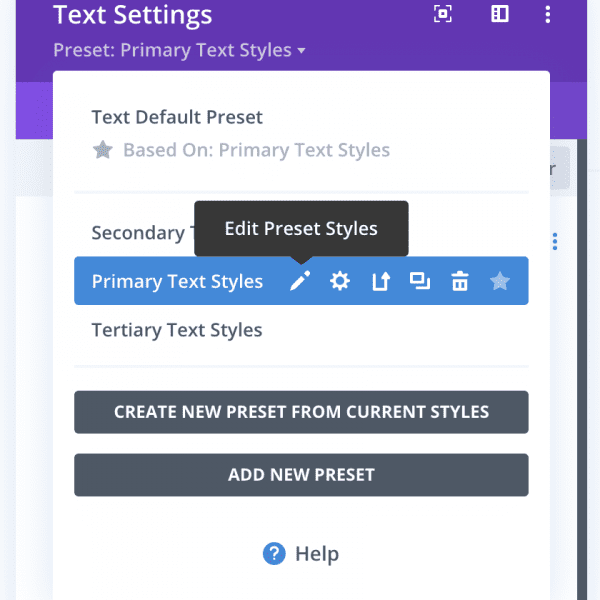600x600 pixels.
Task: Expand the Preset: Primary Text Styles dropdown
Action: (180, 50)
